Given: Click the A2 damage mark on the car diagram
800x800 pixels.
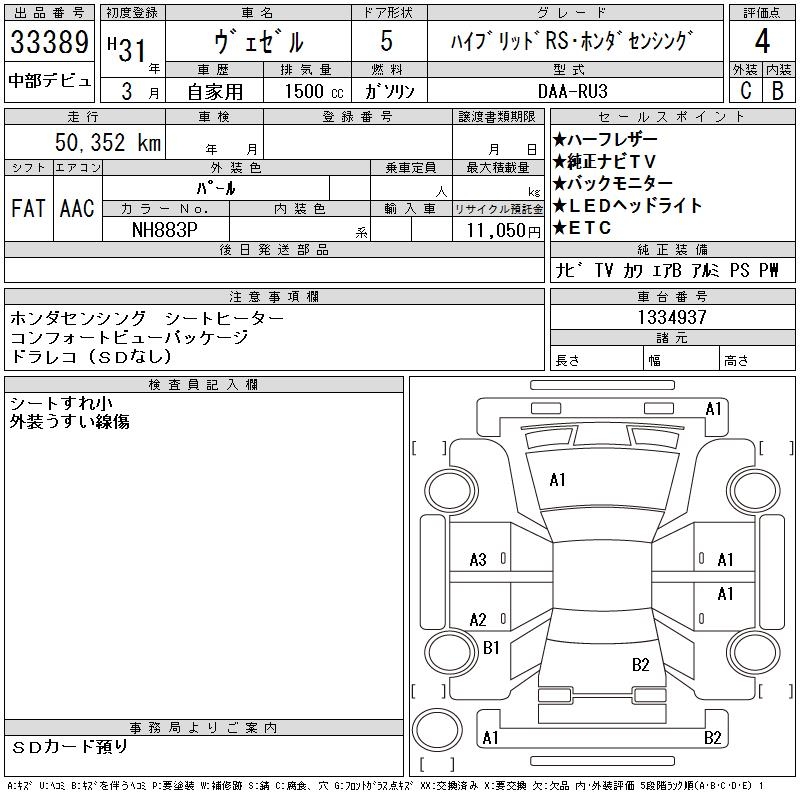Looking at the screenshot, I should (478, 620).
